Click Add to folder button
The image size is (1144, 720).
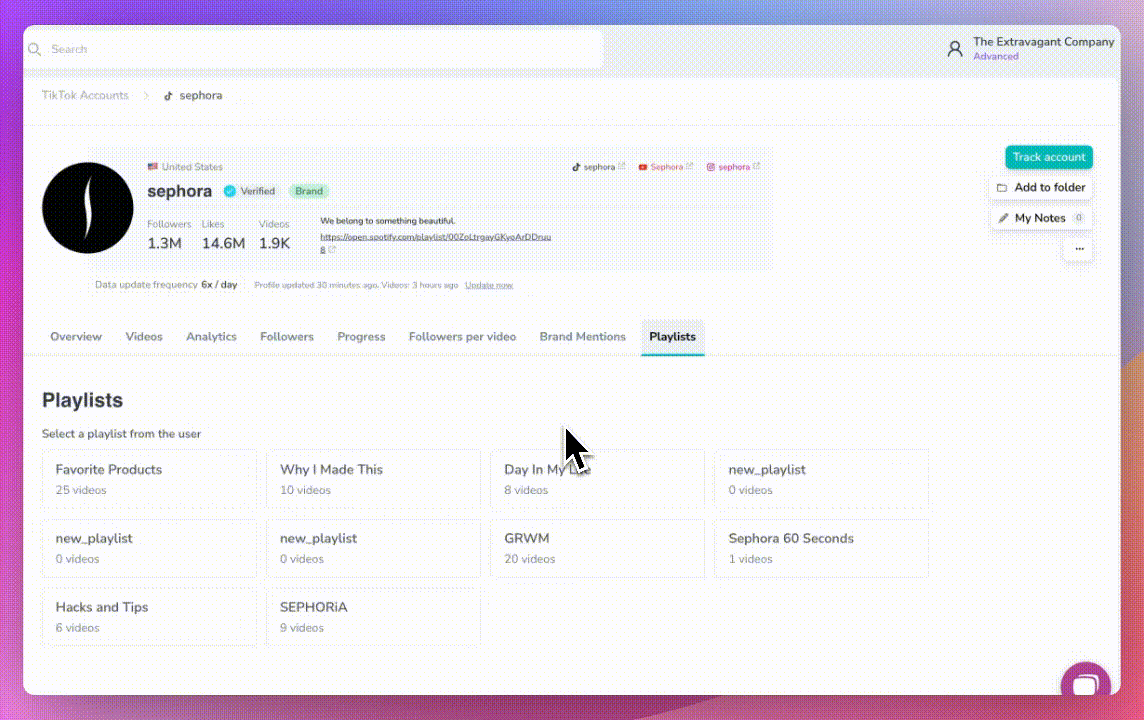(x=1041, y=187)
